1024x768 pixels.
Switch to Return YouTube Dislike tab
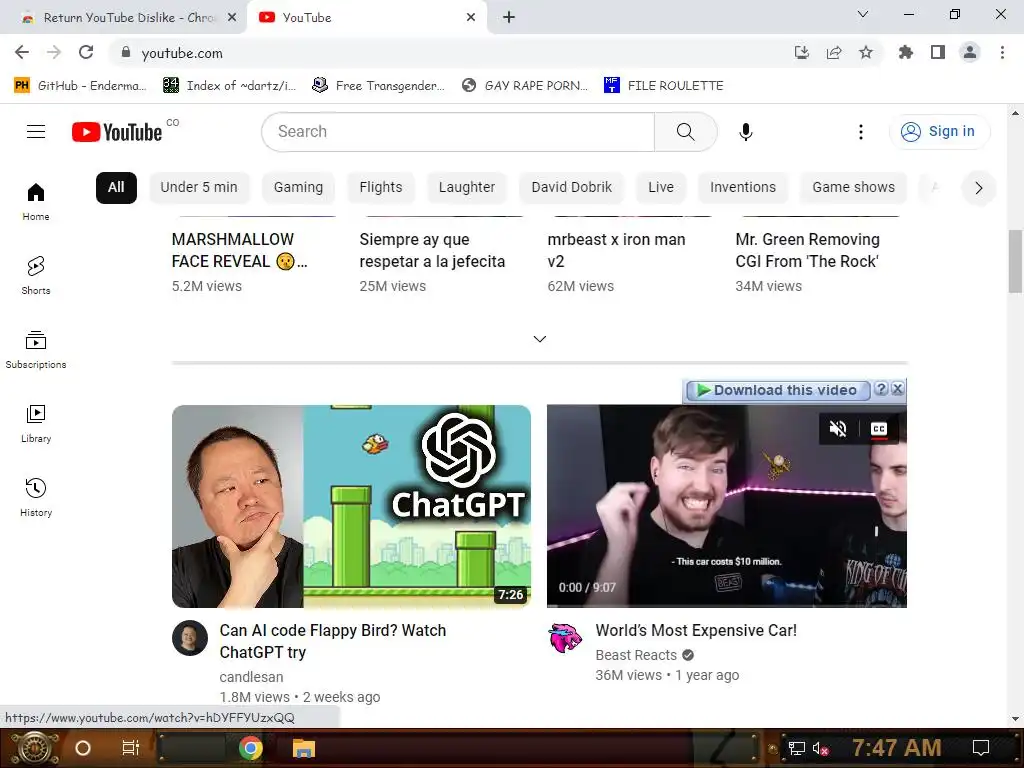122,18
